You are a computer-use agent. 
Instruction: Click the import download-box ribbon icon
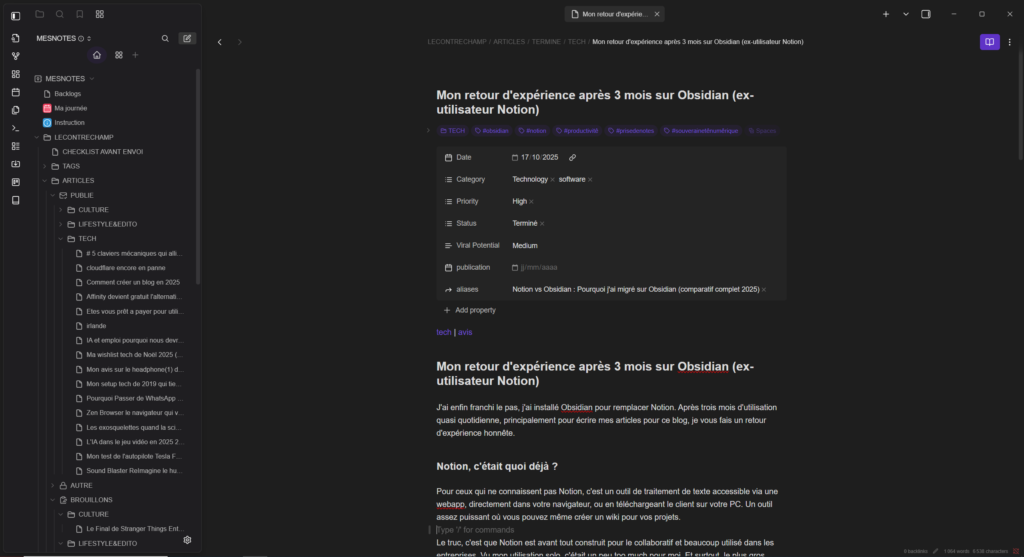point(16,165)
